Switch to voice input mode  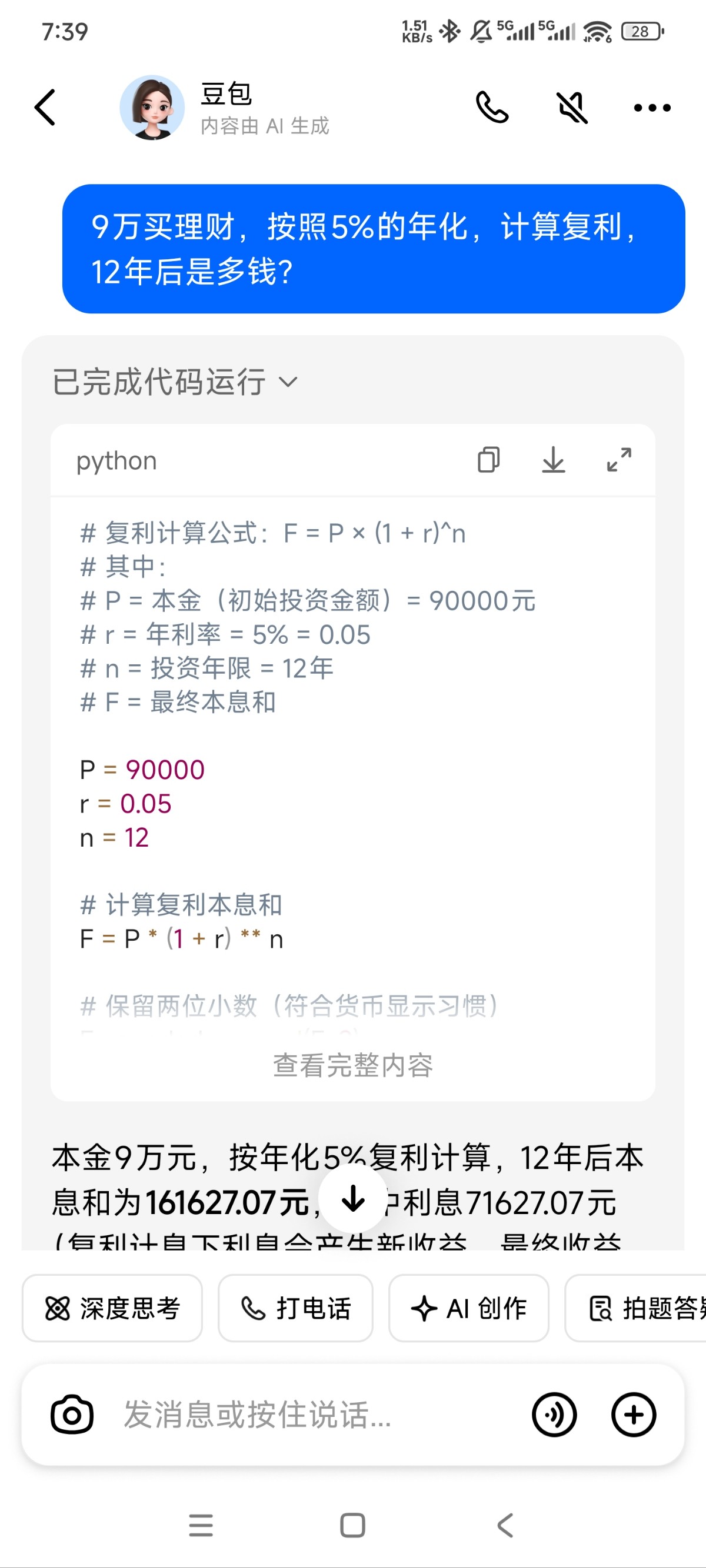(554, 1415)
